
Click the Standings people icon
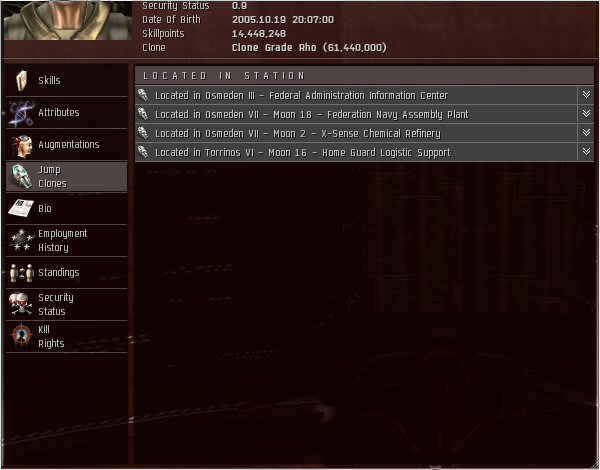pyautogui.click(x=22, y=273)
